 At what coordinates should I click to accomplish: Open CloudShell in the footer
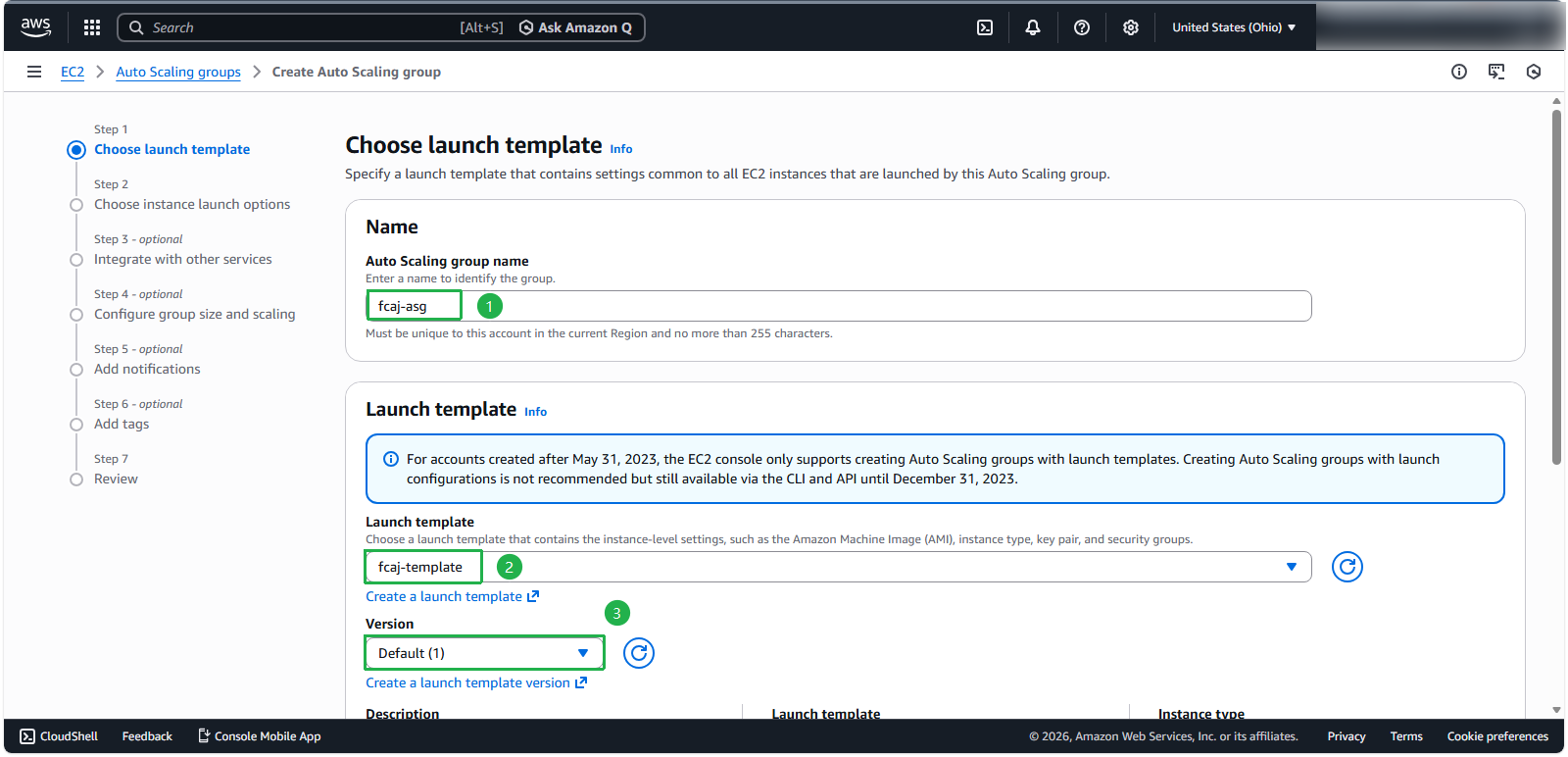tap(59, 736)
